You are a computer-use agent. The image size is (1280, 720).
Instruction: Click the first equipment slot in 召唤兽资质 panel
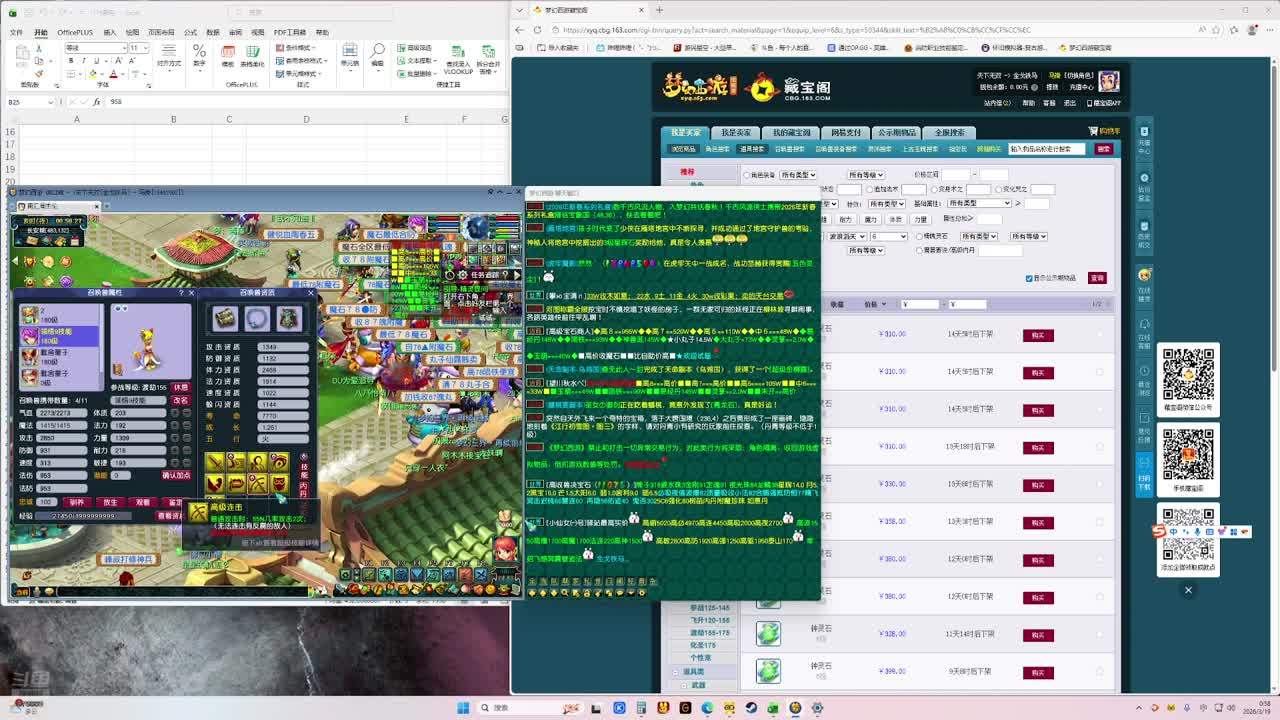[225, 318]
